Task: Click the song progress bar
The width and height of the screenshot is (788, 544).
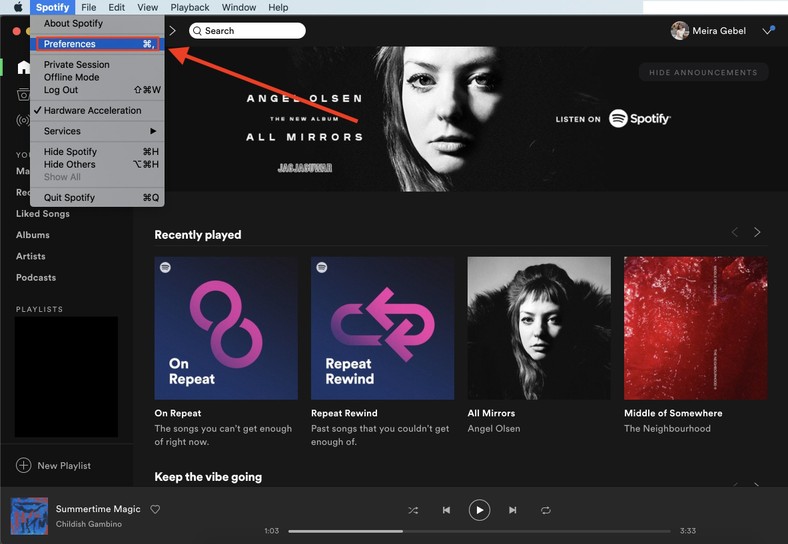Action: [480, 531]
